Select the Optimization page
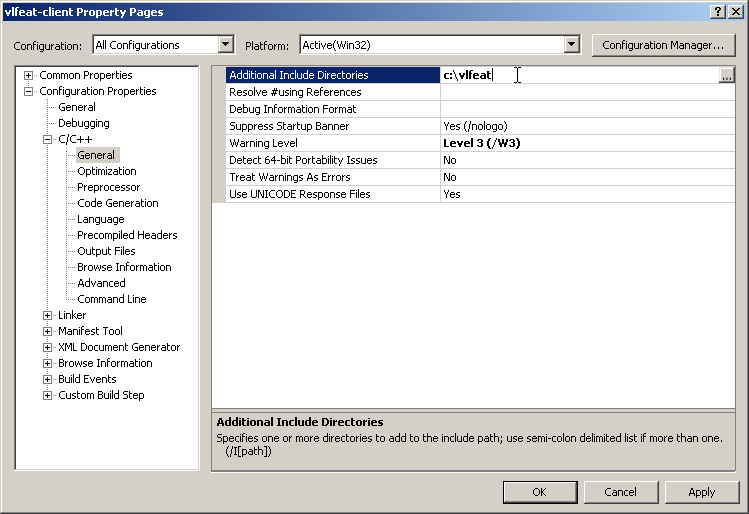Viewport: 749px width, 514px height. click(x=107, y=172)
